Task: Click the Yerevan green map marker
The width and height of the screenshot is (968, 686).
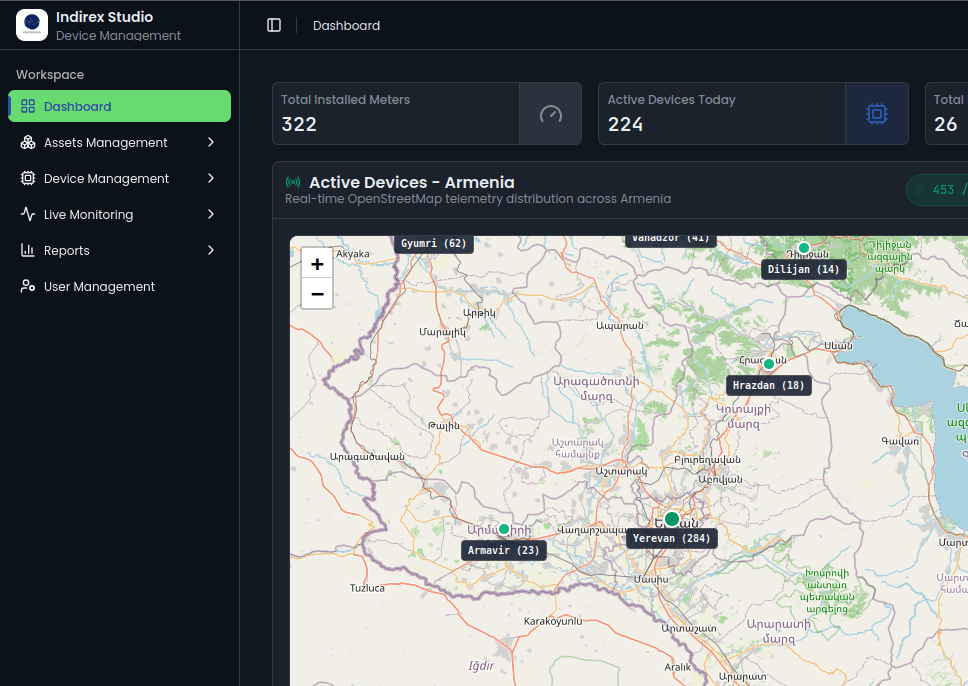Action: click(x=672, y=519)
